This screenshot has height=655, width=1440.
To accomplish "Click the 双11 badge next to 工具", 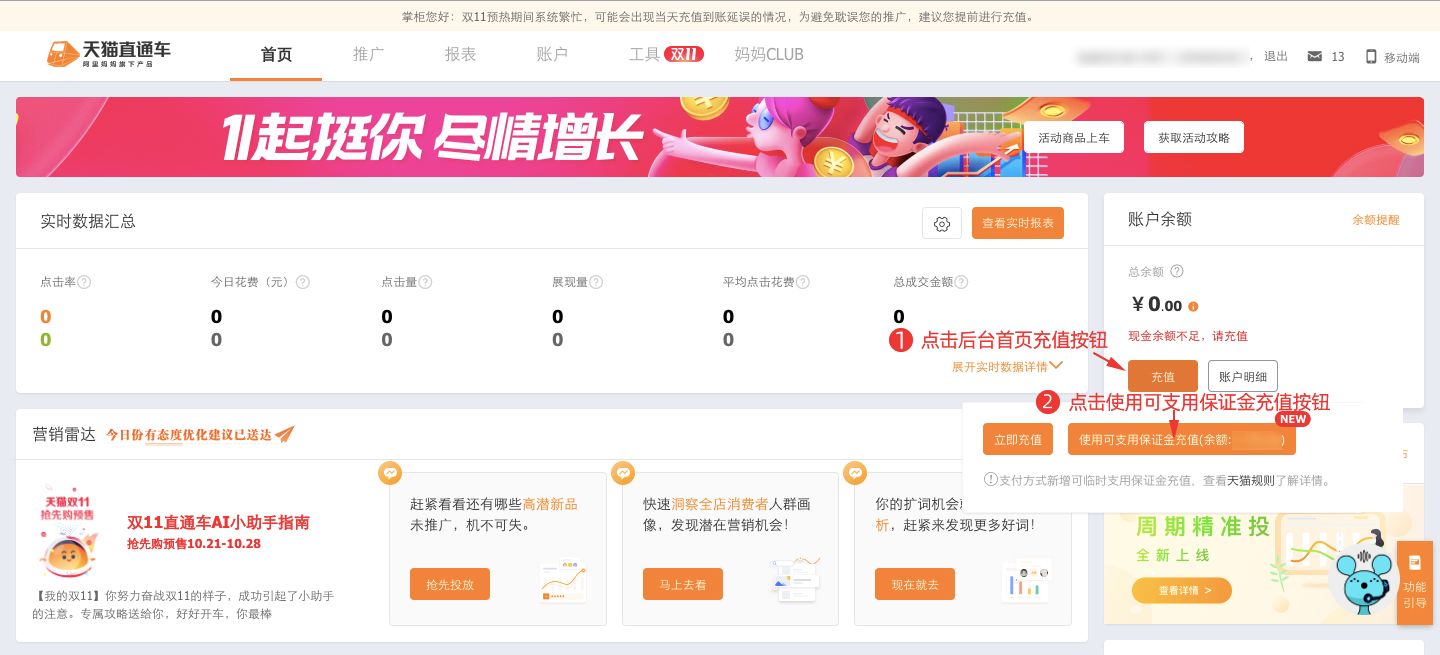I will click(x=684, y=54).
